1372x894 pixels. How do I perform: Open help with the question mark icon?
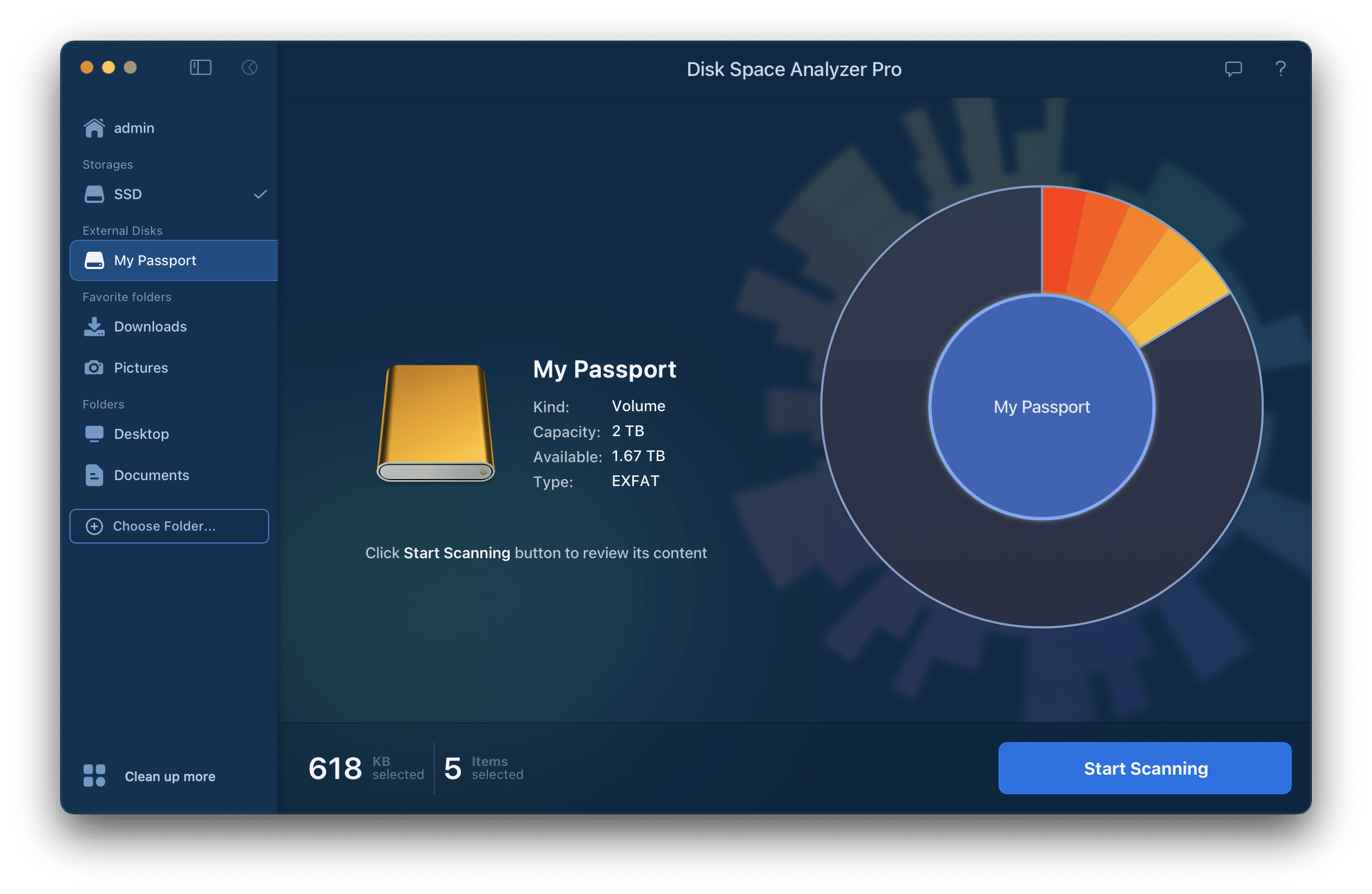tap(1280, 69)
